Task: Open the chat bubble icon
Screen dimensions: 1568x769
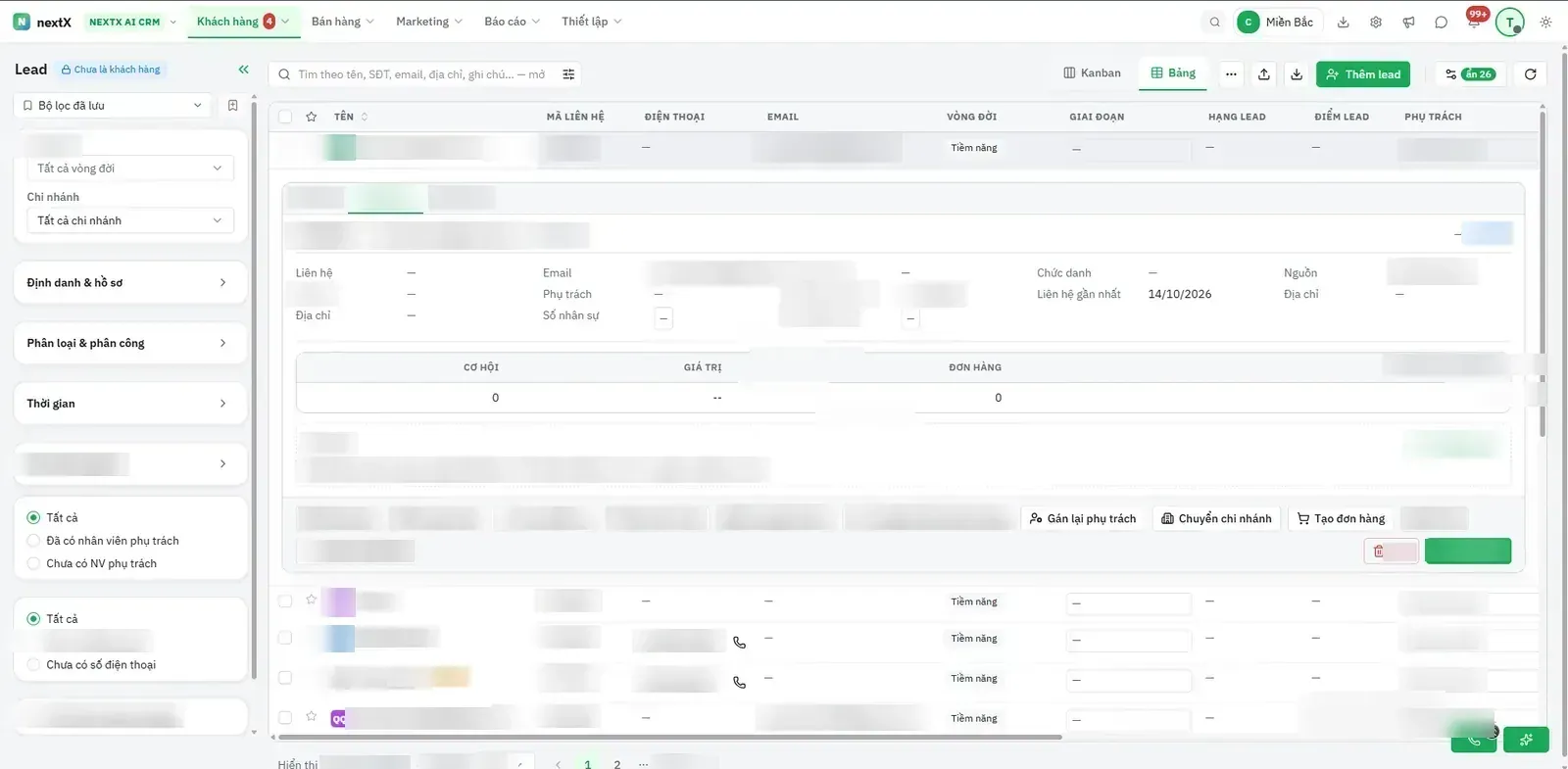Action: 1441,22
